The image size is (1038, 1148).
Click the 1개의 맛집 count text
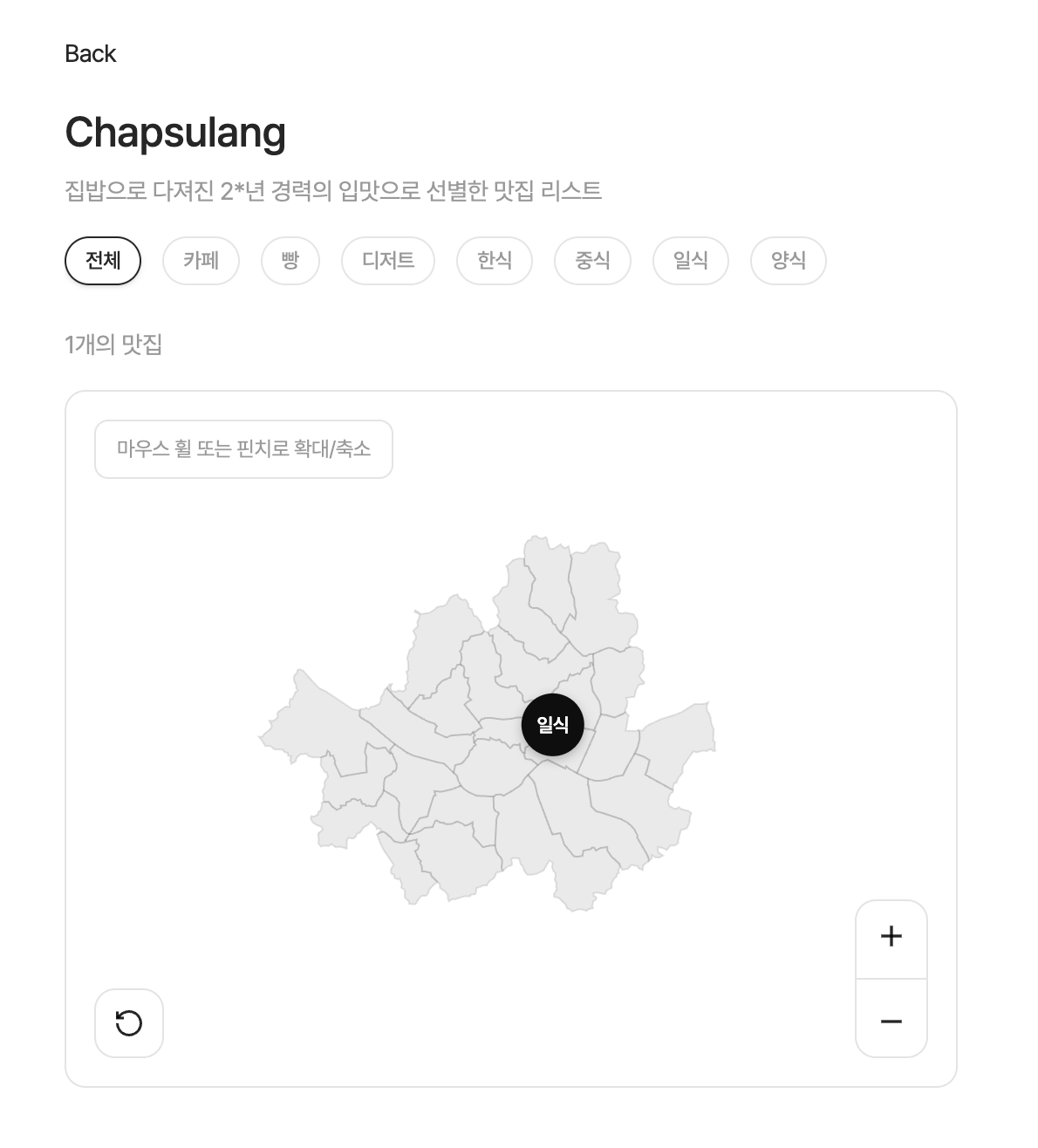coord(113,345)
